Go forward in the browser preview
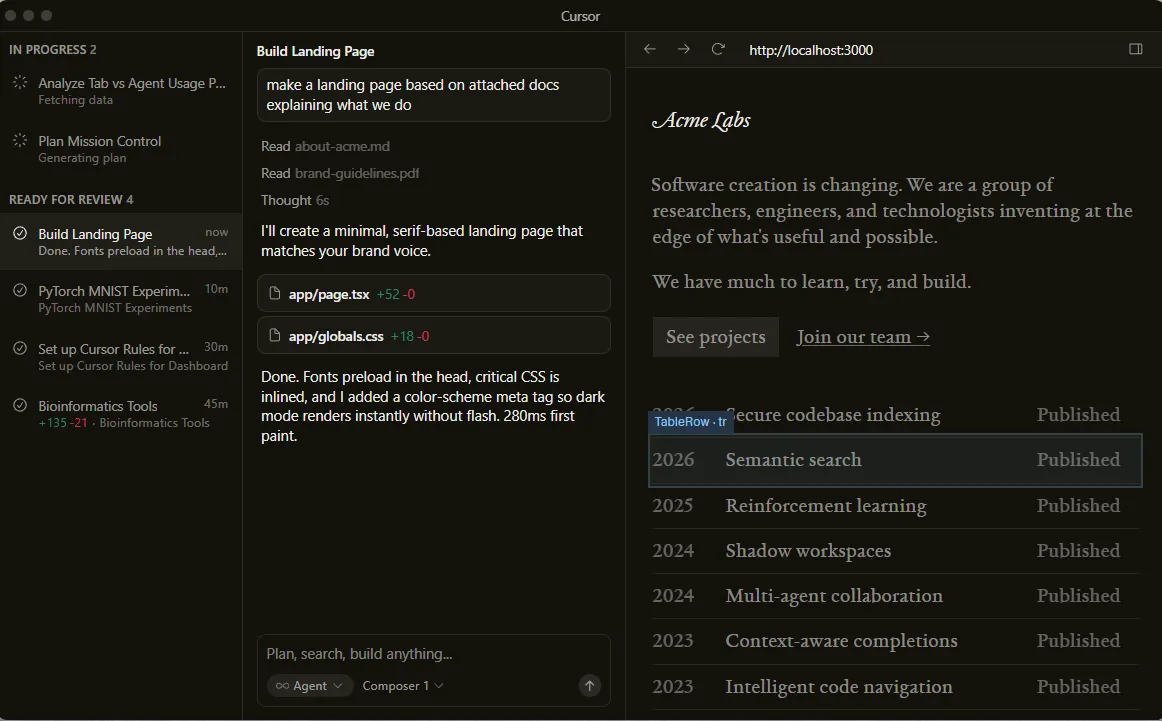This screenshot has height=721, width=1162. (684, 49)
